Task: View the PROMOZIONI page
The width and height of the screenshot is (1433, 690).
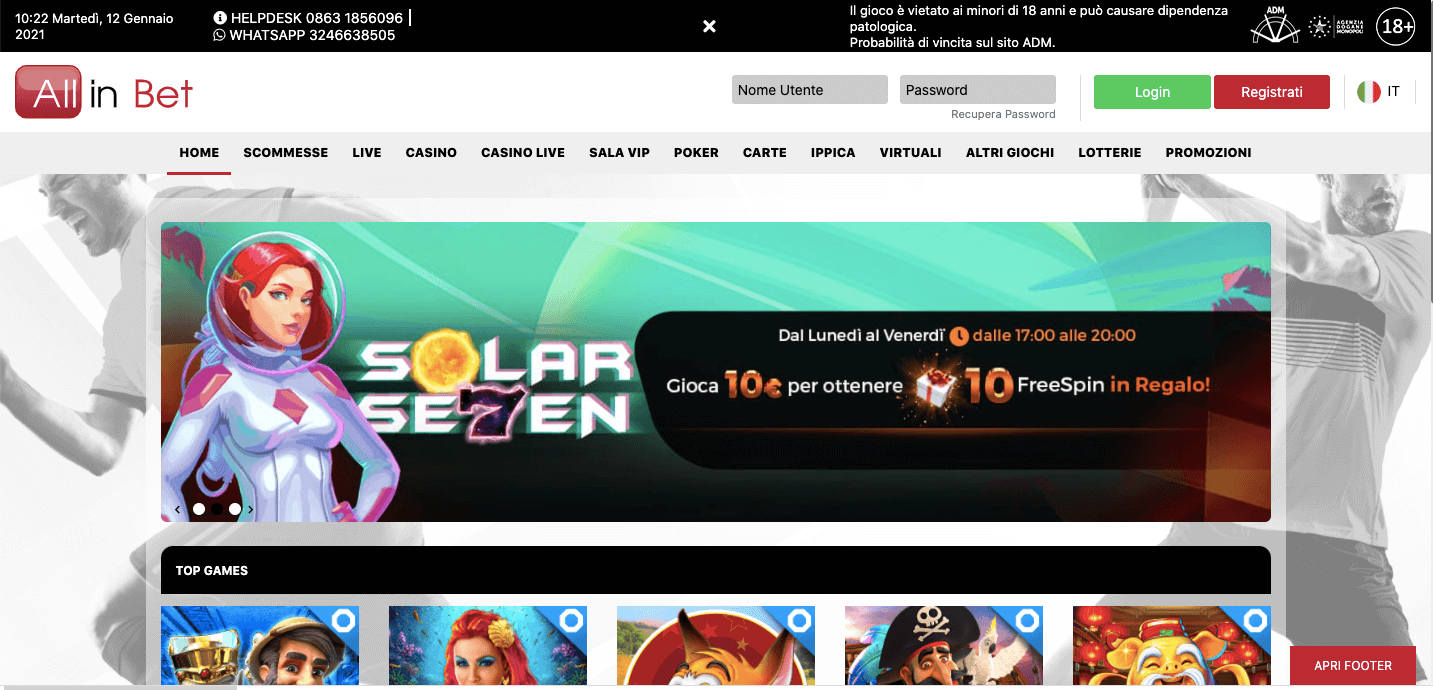Action: click(x=1208, y=153)
